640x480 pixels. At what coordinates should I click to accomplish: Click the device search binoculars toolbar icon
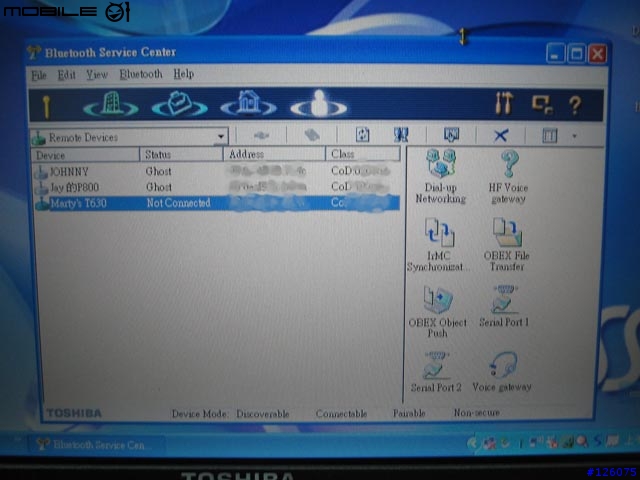[x=401, y=134]
